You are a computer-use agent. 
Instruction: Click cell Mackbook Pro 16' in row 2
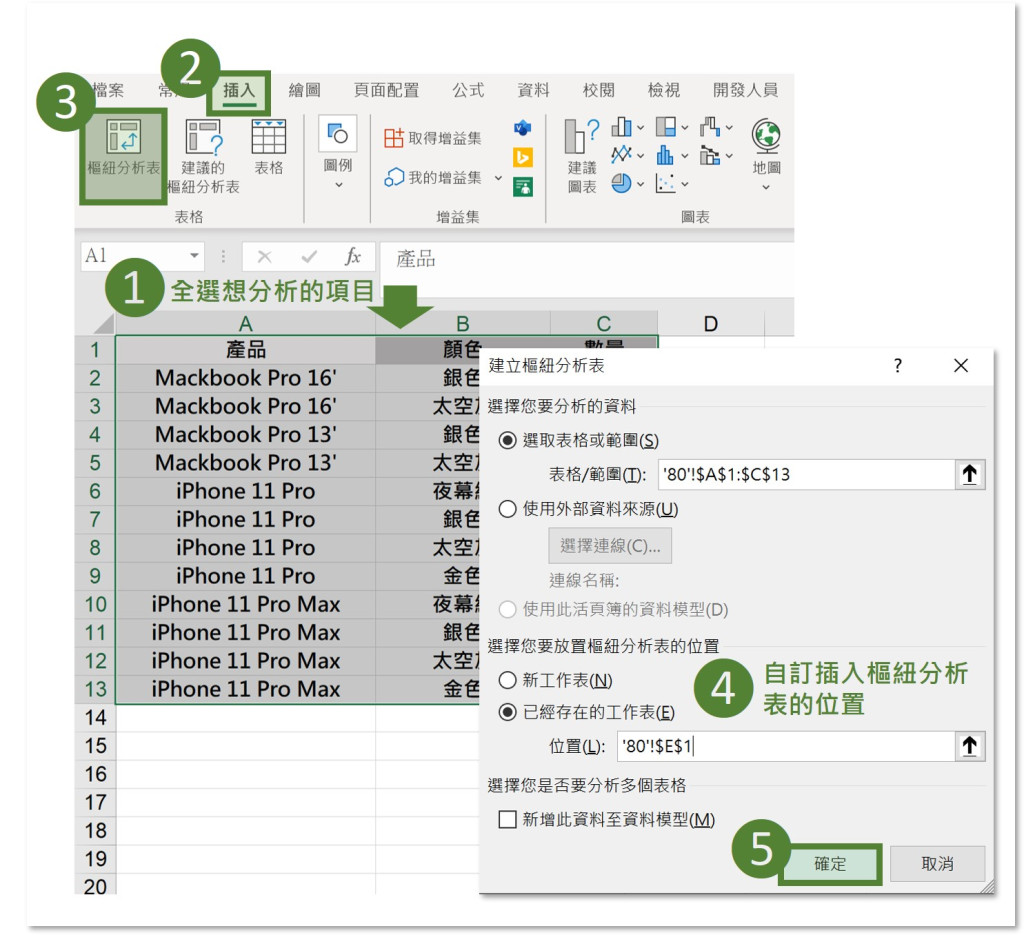(246, 378)
